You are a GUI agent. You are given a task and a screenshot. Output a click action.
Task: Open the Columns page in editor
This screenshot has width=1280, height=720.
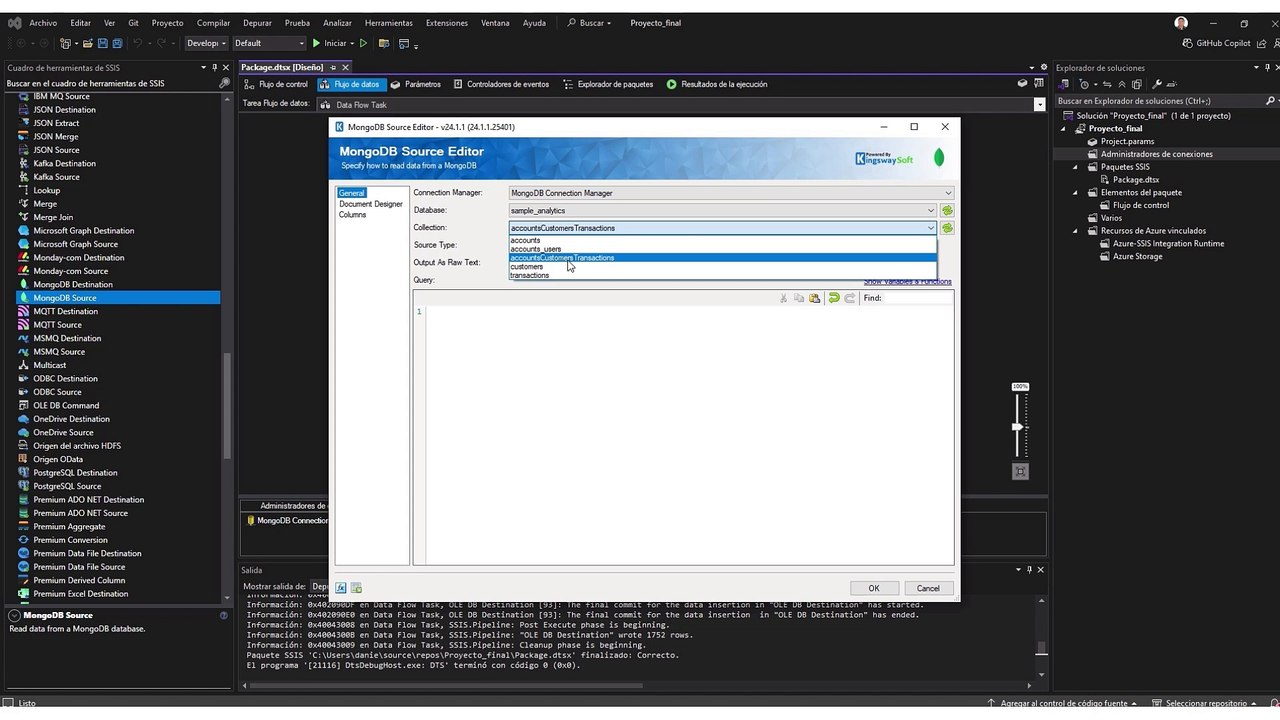tap(352, 215)
